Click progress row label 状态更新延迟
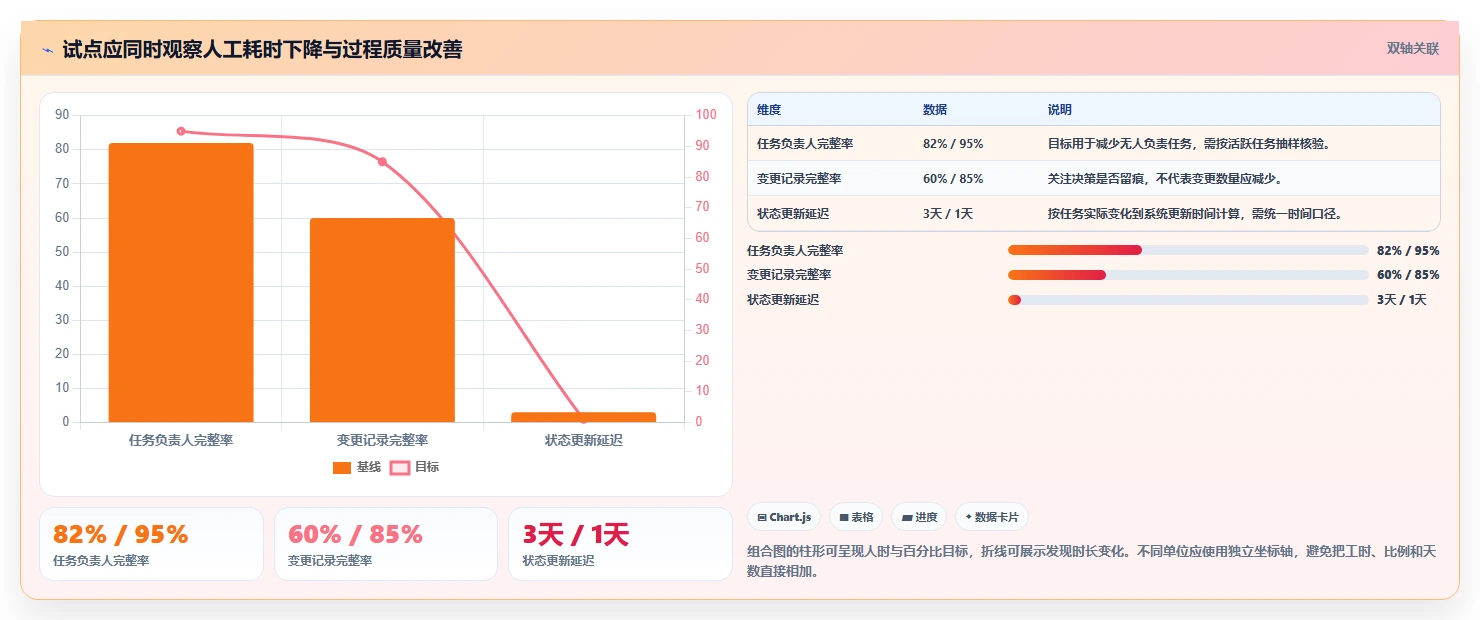The width and height of the screenshot is (1480, 620). [783, 300]
